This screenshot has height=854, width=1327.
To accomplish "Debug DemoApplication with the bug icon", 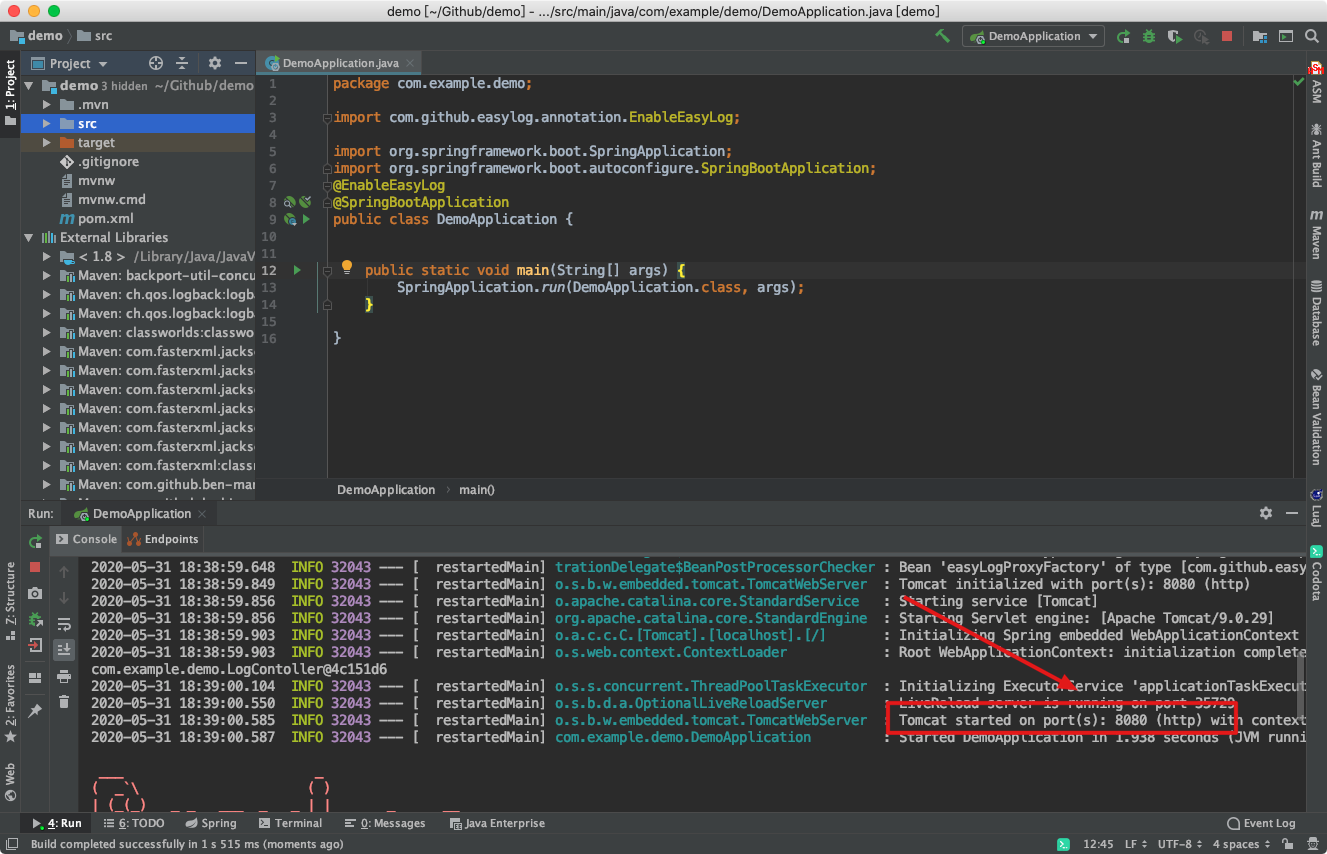I will point(1149,36).
